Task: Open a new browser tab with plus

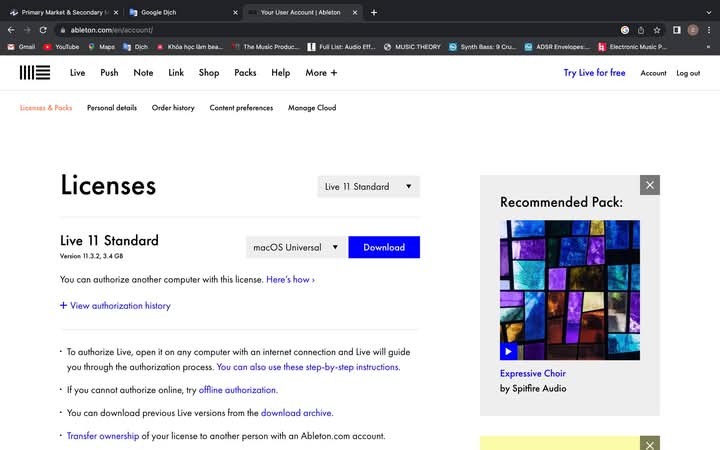Action: (x=374, y=12)
